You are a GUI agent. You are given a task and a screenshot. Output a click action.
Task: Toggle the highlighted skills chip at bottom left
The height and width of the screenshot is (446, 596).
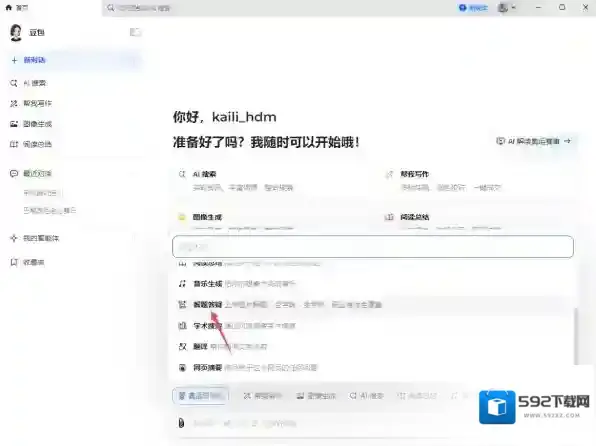pyautogui.click(x=200, y=396)
